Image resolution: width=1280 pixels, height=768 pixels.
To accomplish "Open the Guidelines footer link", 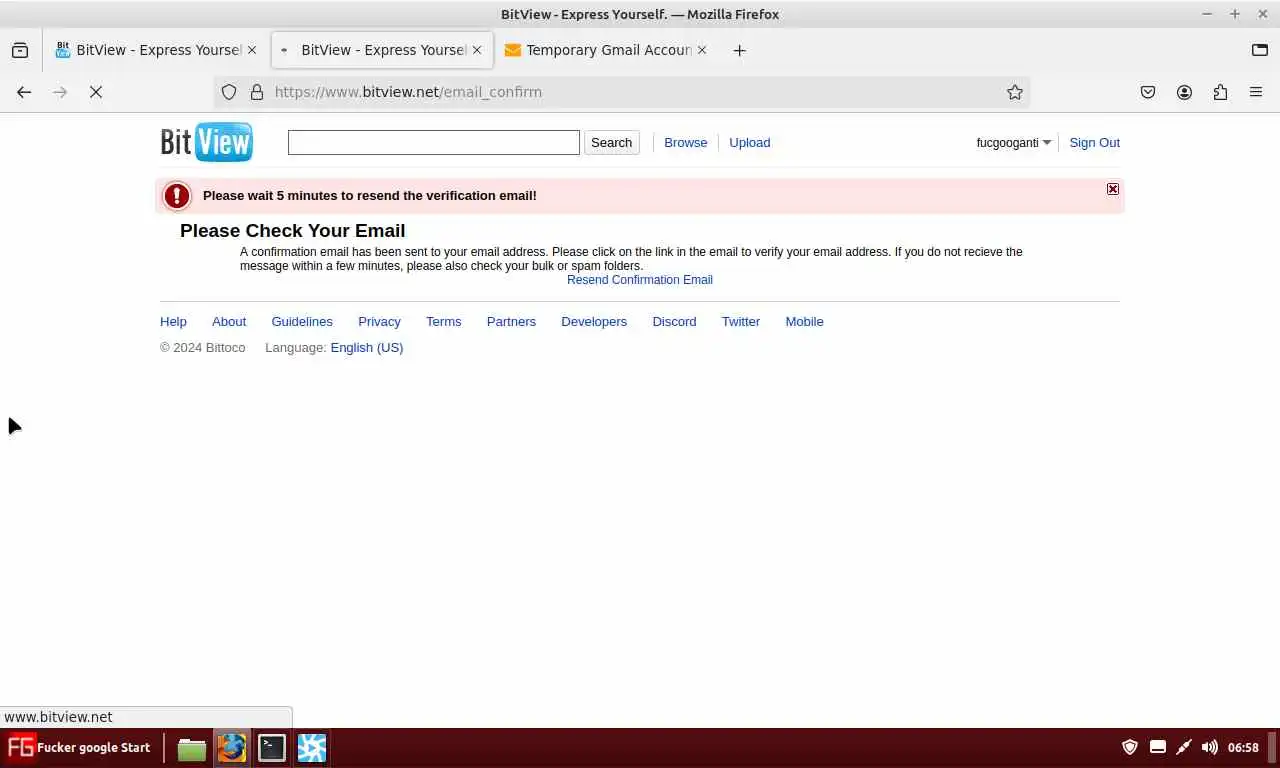I will click(302, 321).
